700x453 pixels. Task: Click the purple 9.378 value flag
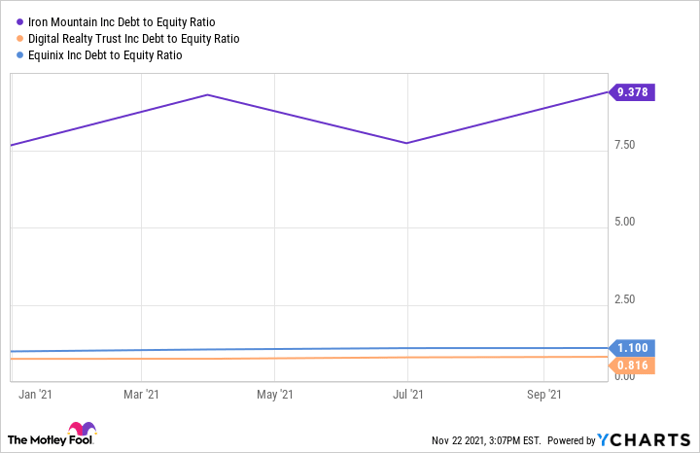coord(632,92)
